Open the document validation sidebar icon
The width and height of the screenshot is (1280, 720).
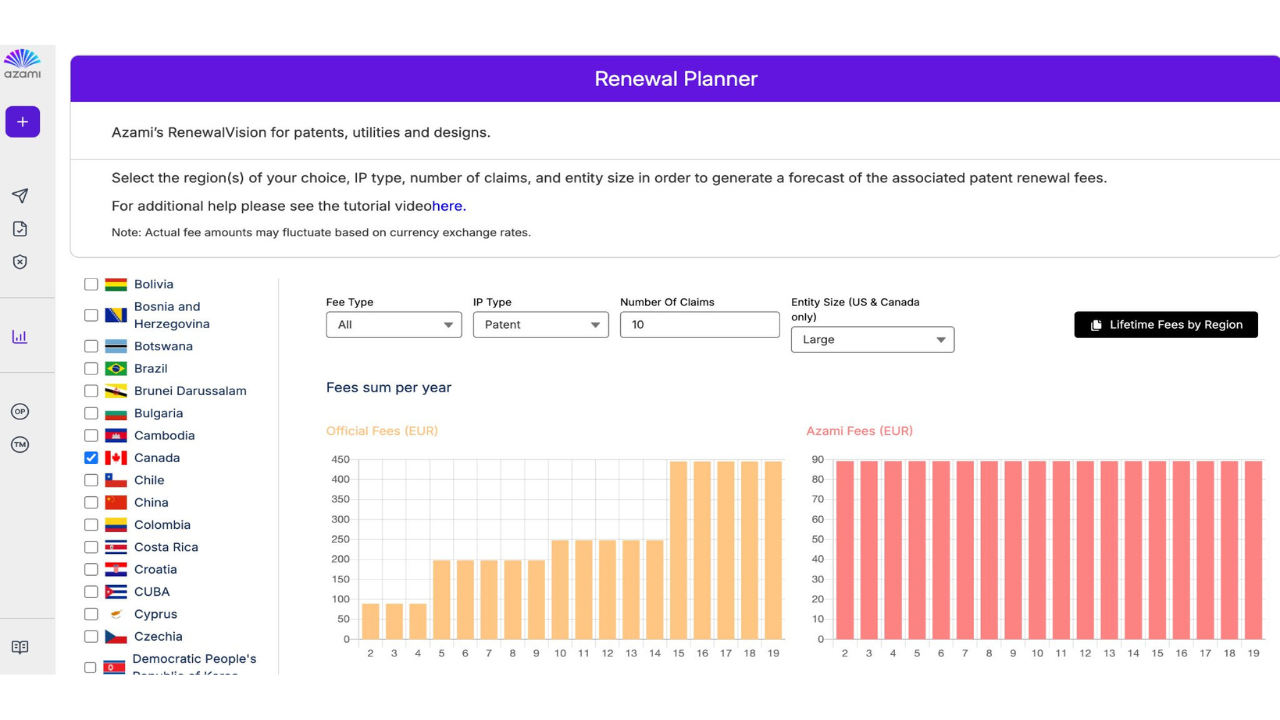click(x=19, y=228)
